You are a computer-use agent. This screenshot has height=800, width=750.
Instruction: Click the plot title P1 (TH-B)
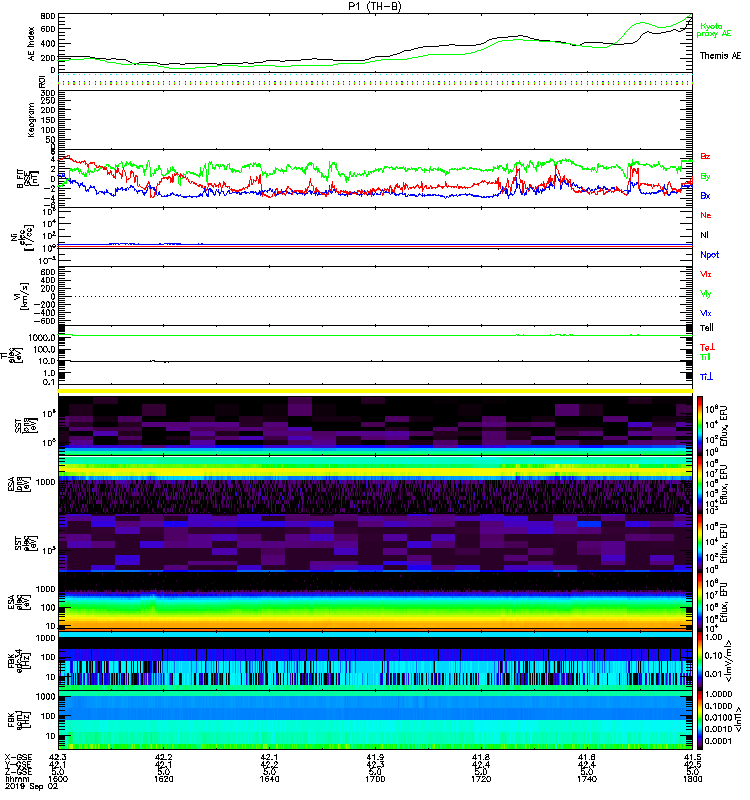pyautogui.click(x=375, y=6)
